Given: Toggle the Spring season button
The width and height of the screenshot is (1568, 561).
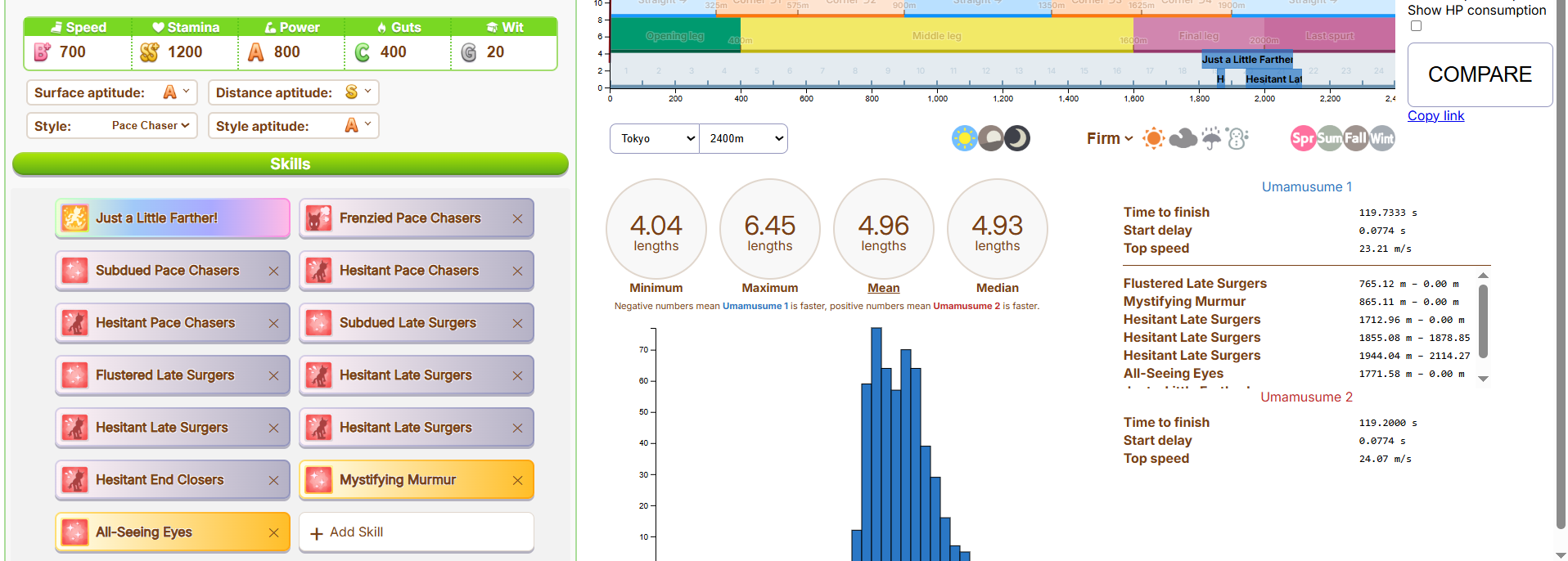Looking at the screenshot, I should pos(1303,138).
